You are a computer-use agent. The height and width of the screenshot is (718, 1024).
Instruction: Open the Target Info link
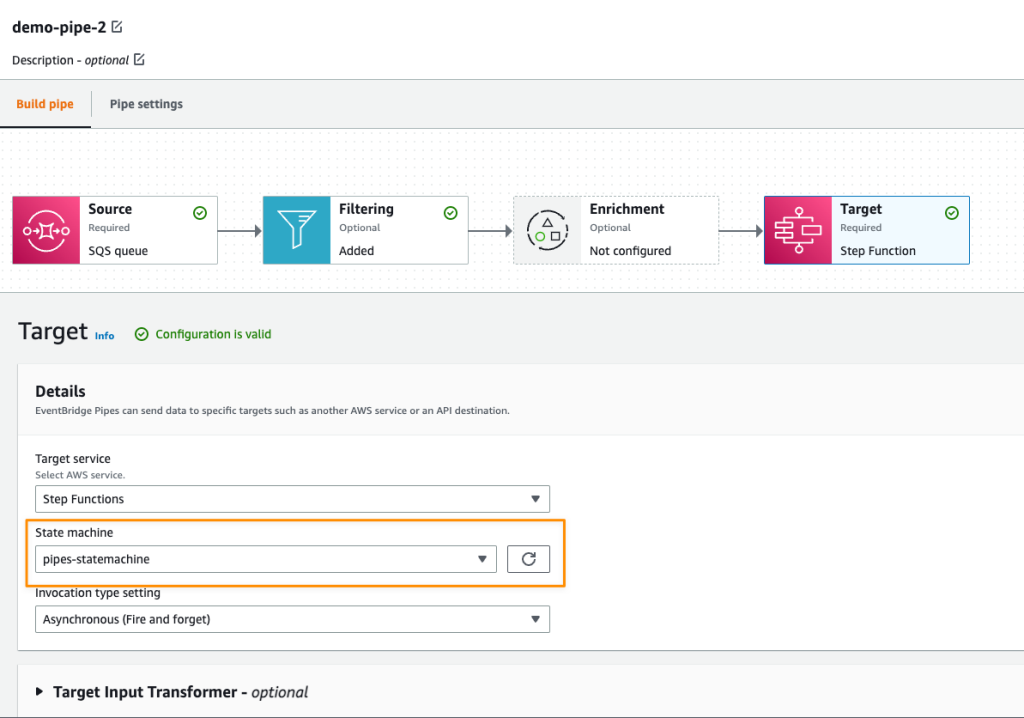[104, 336]
